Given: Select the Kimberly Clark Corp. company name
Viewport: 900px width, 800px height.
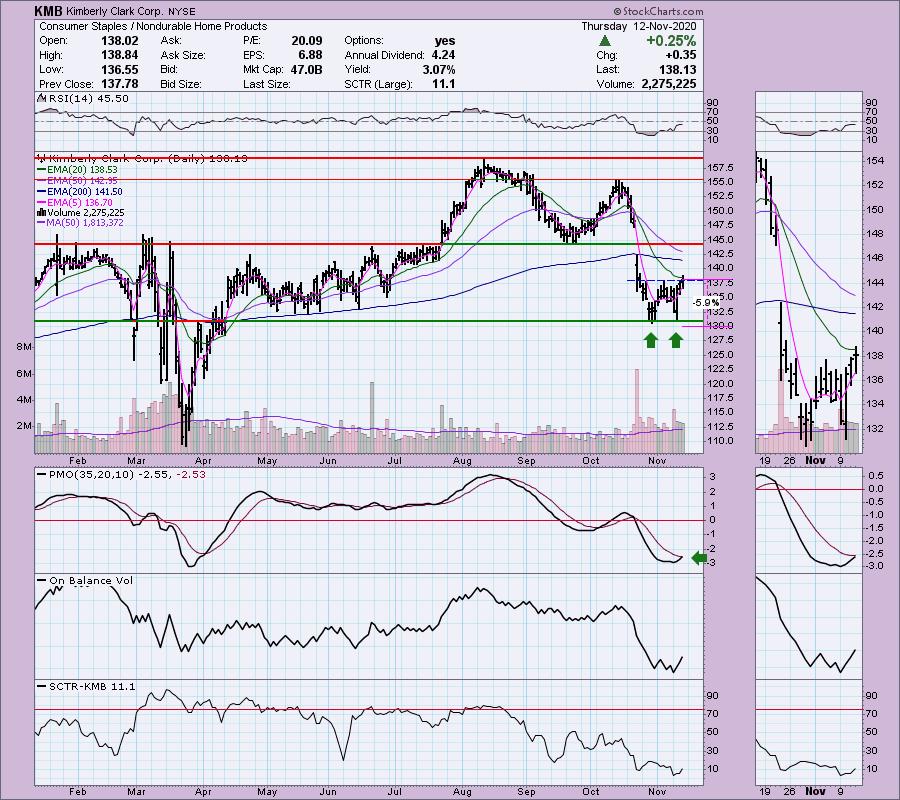Looking at the screenshot, I should pyautogui.click(x=115, y=11).
